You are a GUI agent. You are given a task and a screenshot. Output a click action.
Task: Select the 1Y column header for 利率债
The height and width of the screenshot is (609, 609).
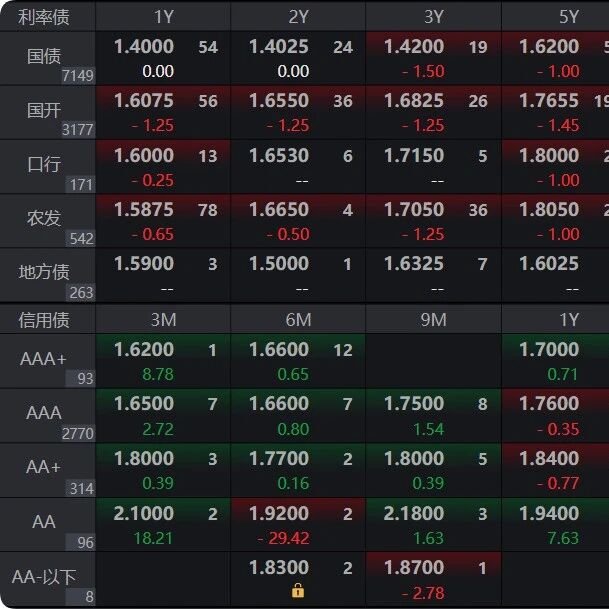(164, 16)
